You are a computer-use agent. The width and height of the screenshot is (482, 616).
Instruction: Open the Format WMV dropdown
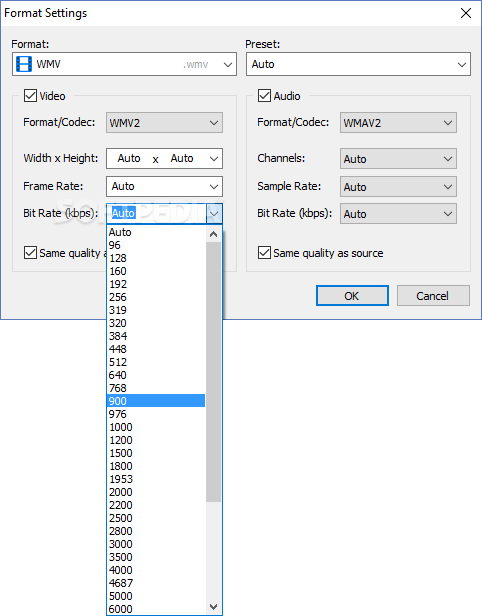point(124,64)
